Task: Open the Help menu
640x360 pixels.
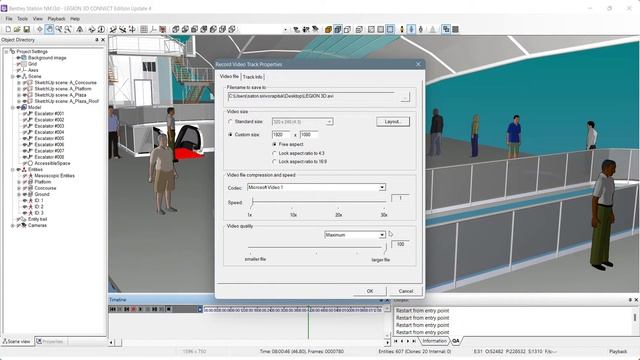Action: point(75,19)
